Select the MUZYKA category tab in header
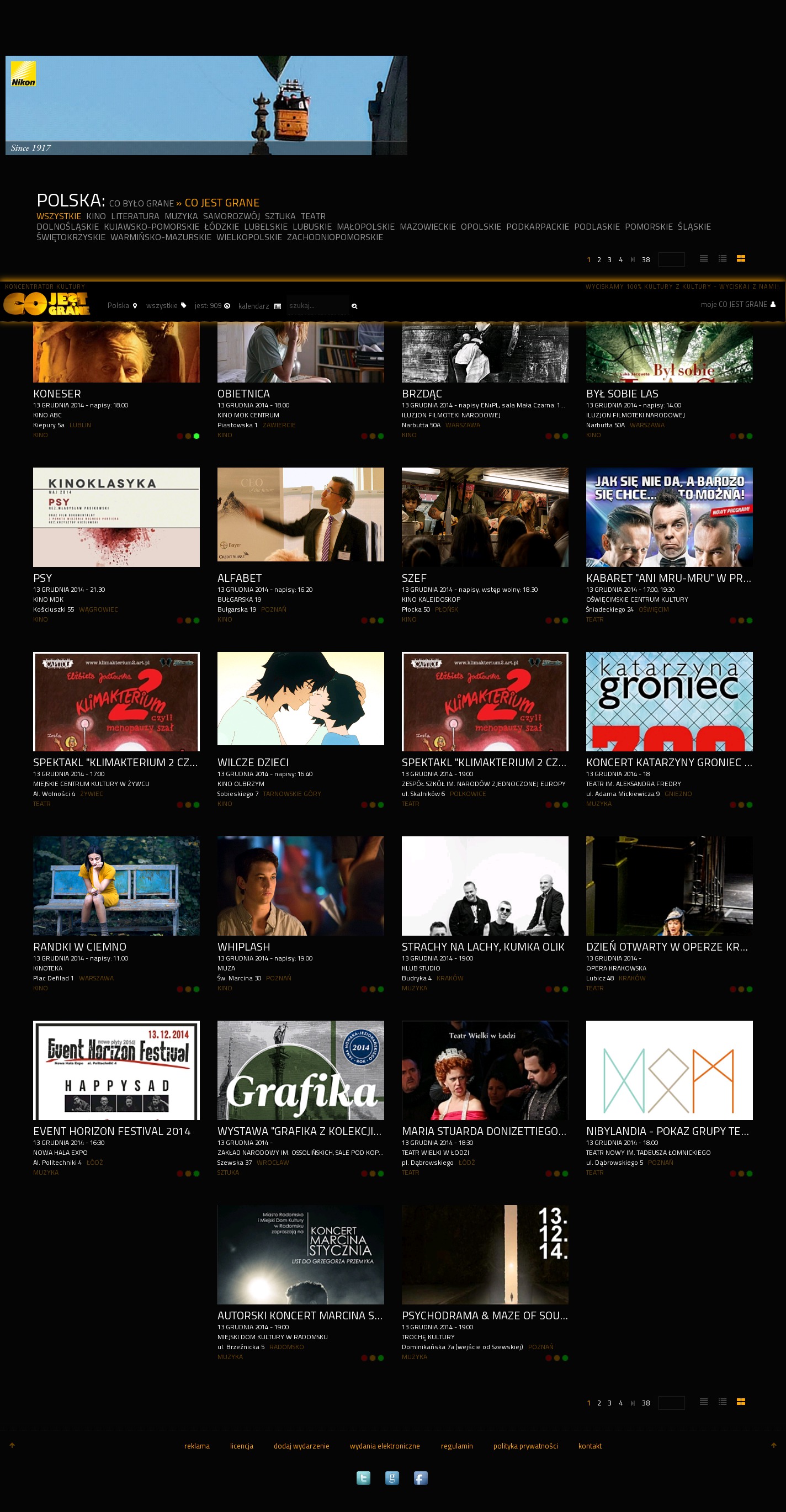This screenshot has width=786, height=1512. coord(182,216)
